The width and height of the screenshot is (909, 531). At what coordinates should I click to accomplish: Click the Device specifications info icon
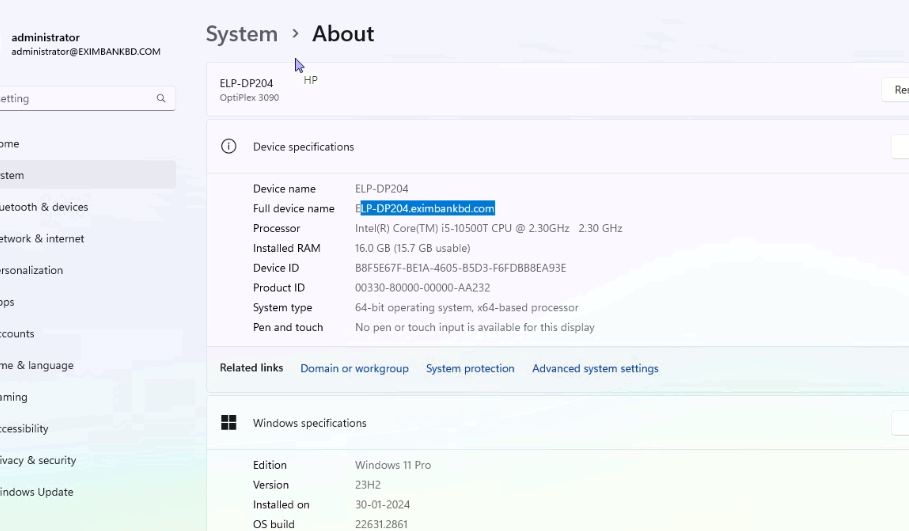pyautogui.click(x=228, y=147)
